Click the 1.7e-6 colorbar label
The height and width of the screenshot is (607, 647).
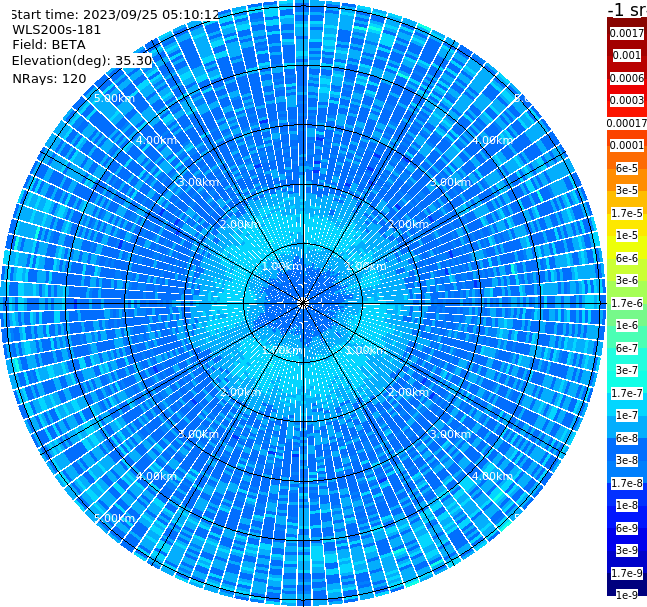coord(627,303)
